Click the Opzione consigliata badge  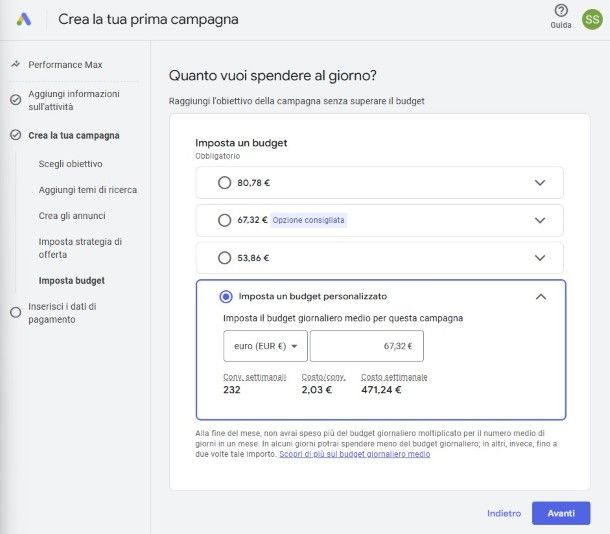[309, 220]
